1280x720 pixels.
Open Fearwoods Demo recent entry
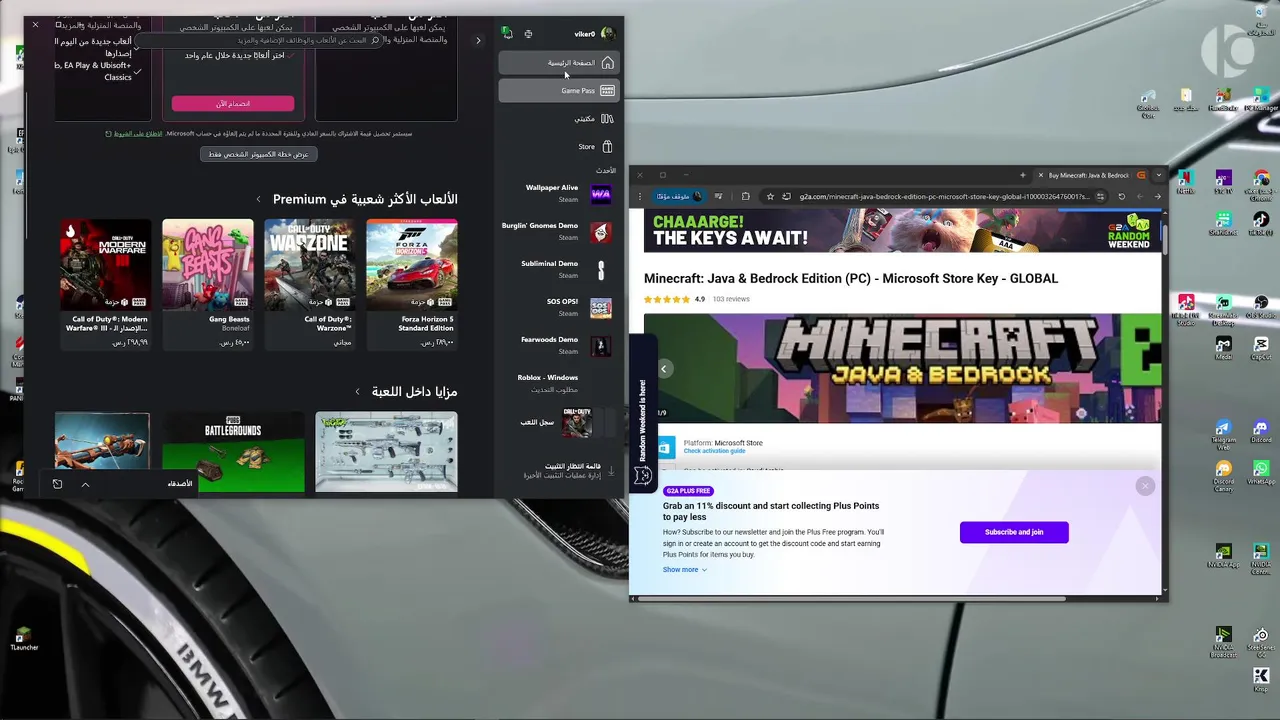tap(558, 346)
